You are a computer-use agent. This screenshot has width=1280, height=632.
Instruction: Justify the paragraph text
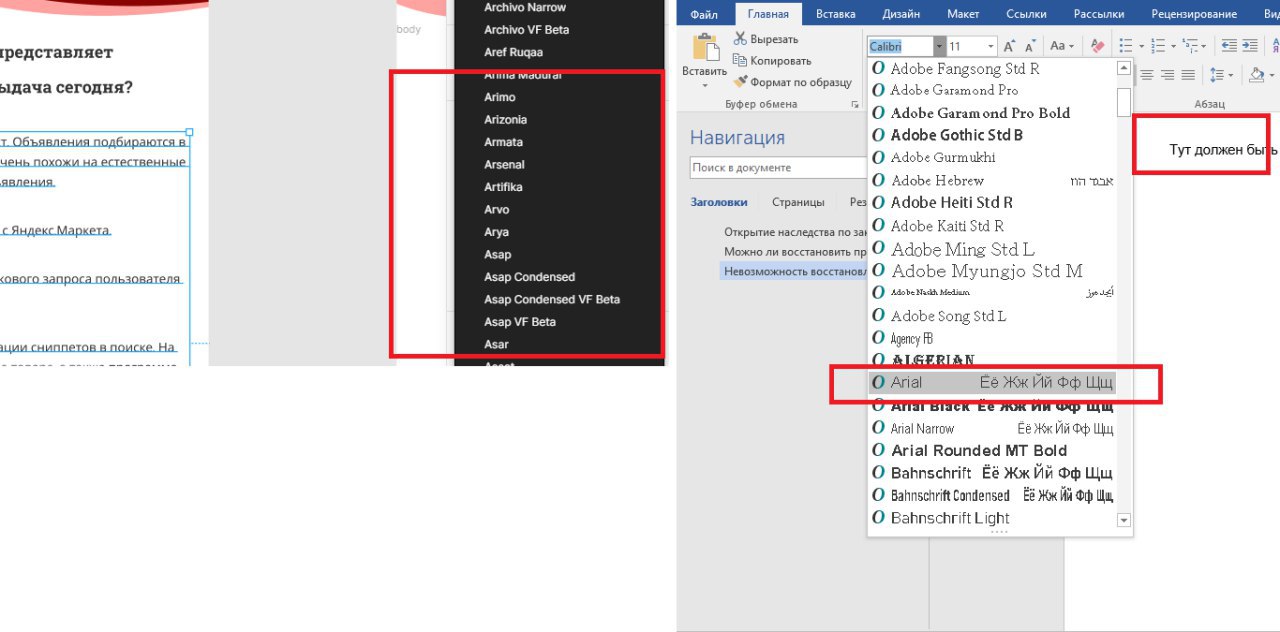coord(1188,75)
